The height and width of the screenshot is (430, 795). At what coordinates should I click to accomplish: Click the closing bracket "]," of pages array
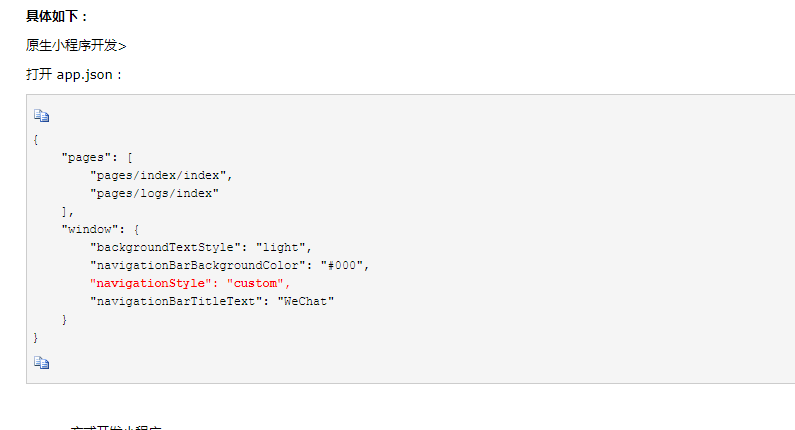pos(67,211)
